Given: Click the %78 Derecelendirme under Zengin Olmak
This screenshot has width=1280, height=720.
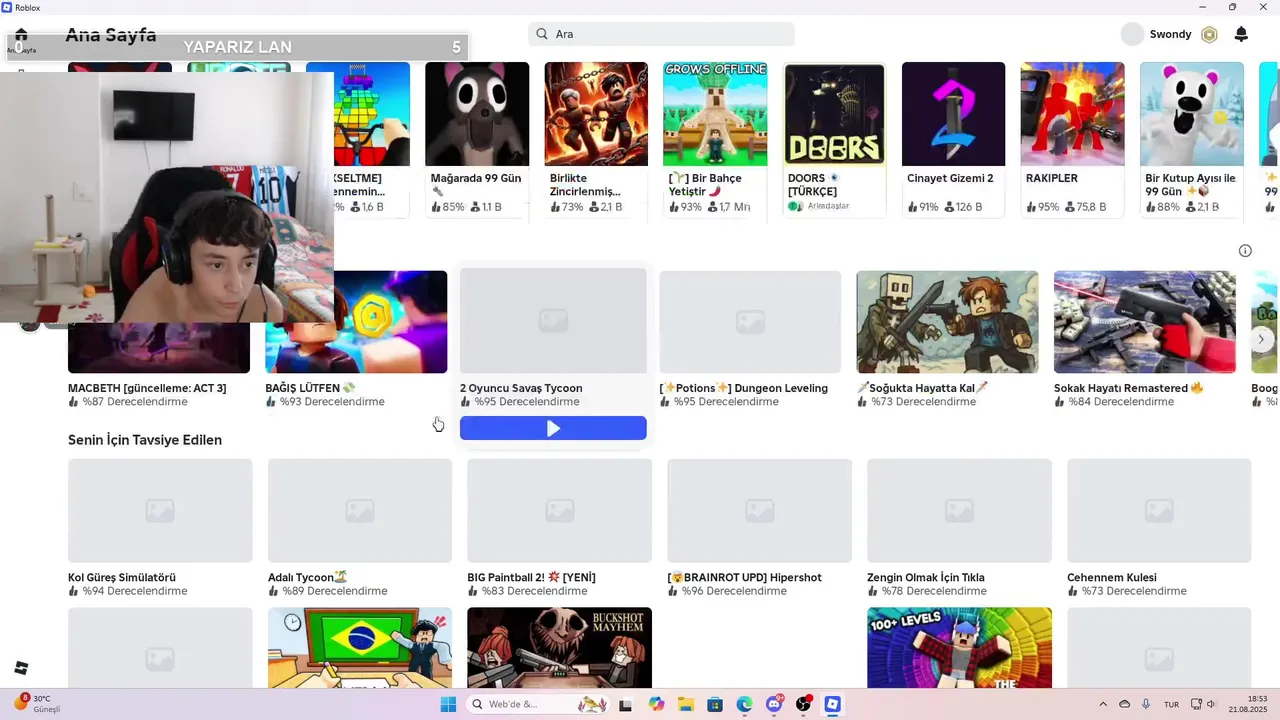Looking at the screenshot, I should 934,591.
